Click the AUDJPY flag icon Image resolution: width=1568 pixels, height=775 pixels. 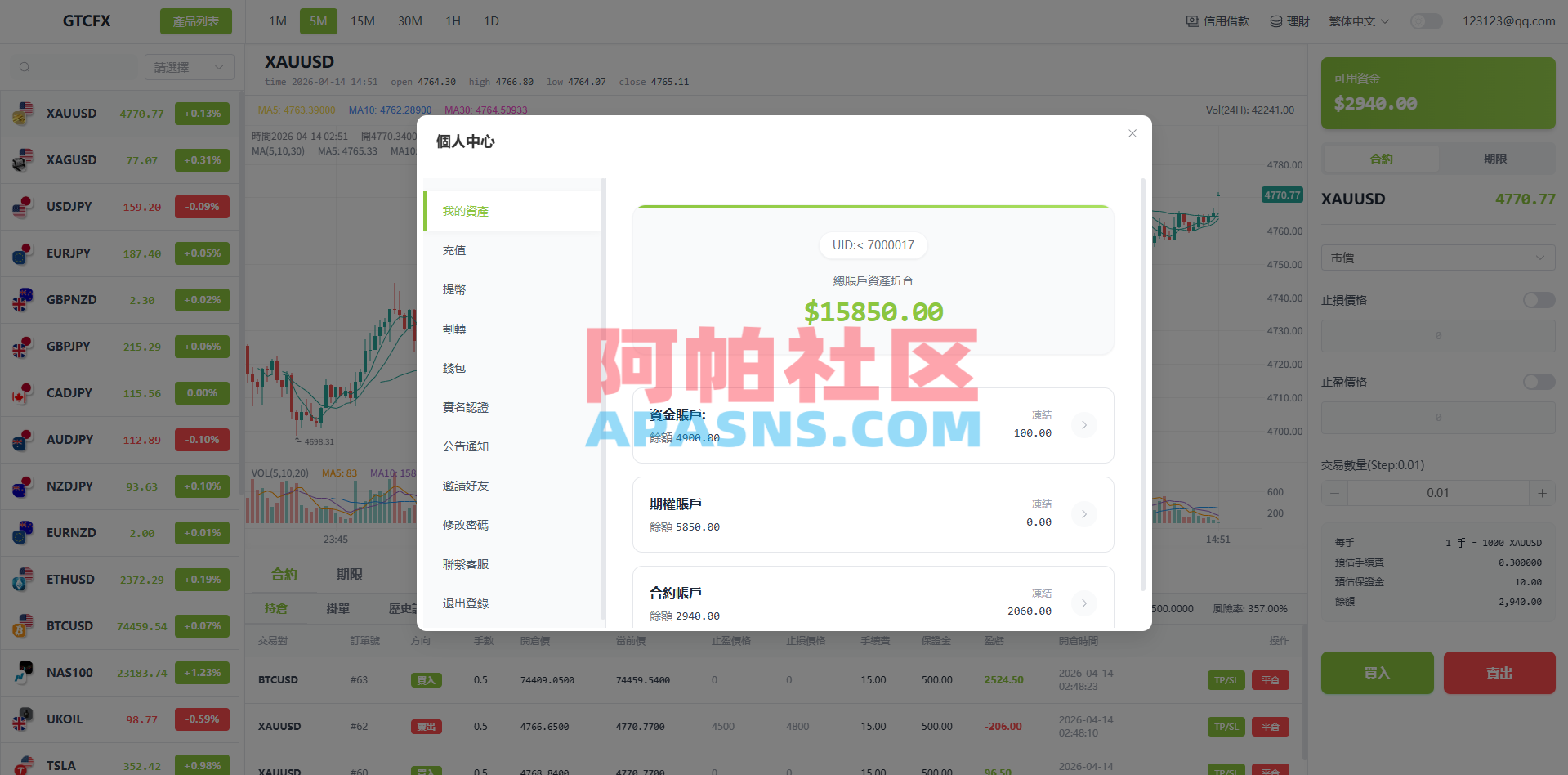[x=23, y=440]
